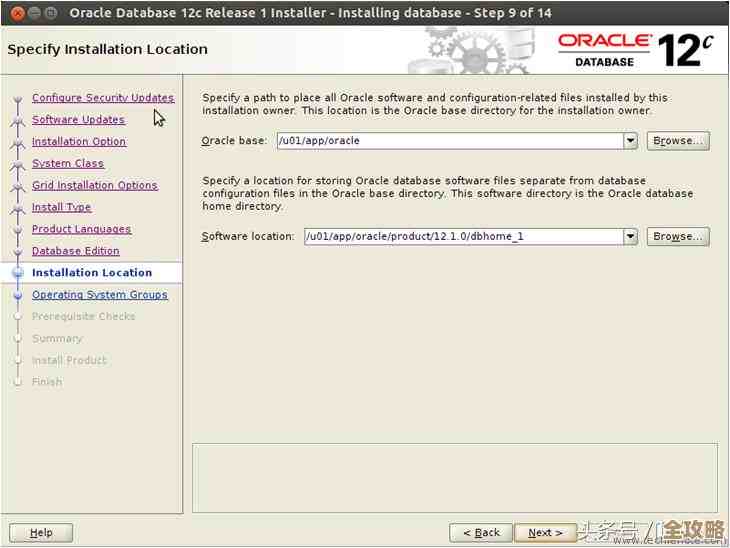730x548 pixels.
Task: Jump to the System Class step
Action: (x=68, y=163)
